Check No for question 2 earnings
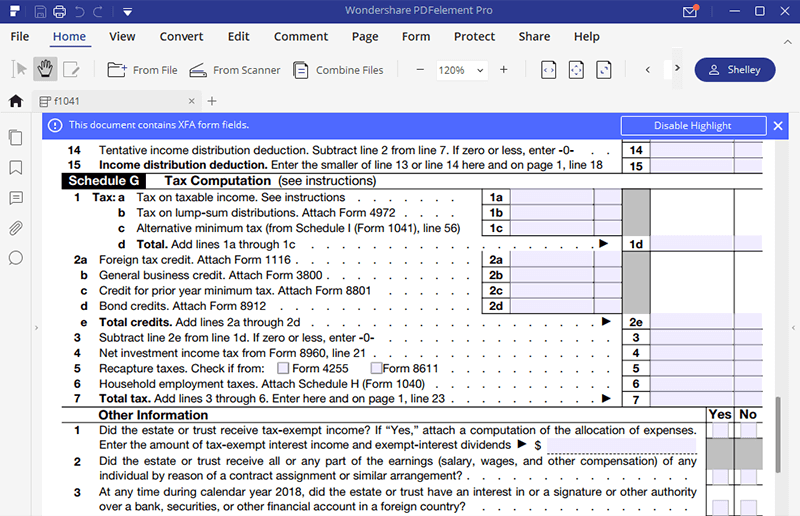This screenshot has height=516, width=800. [x=748, y=476]
